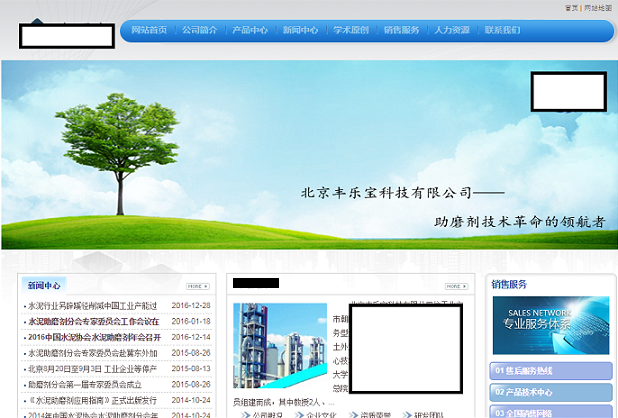Click 销售服务 in the navigation bar

[x=402, y=30]
